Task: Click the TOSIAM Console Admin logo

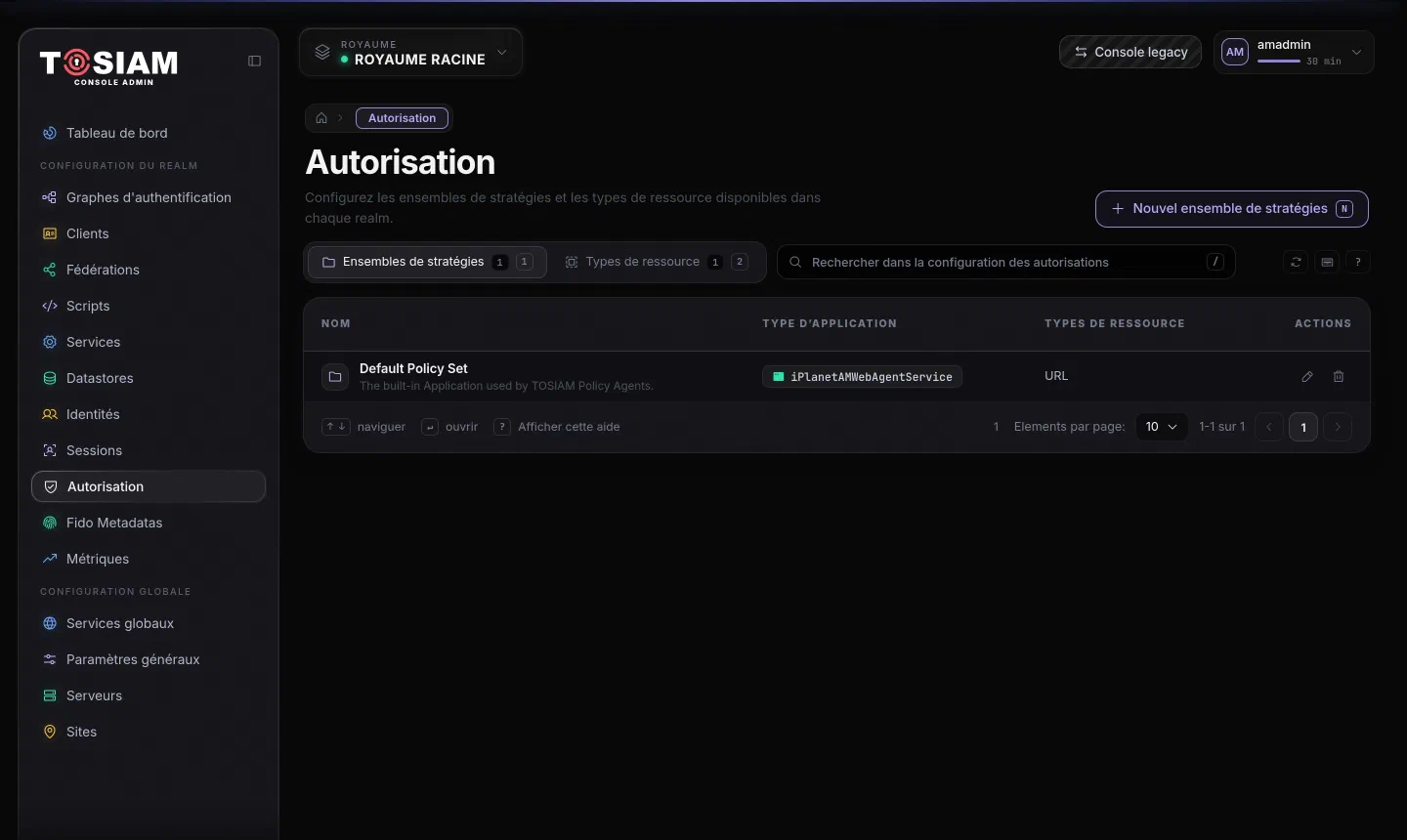Action: click(x=109, y=65)
